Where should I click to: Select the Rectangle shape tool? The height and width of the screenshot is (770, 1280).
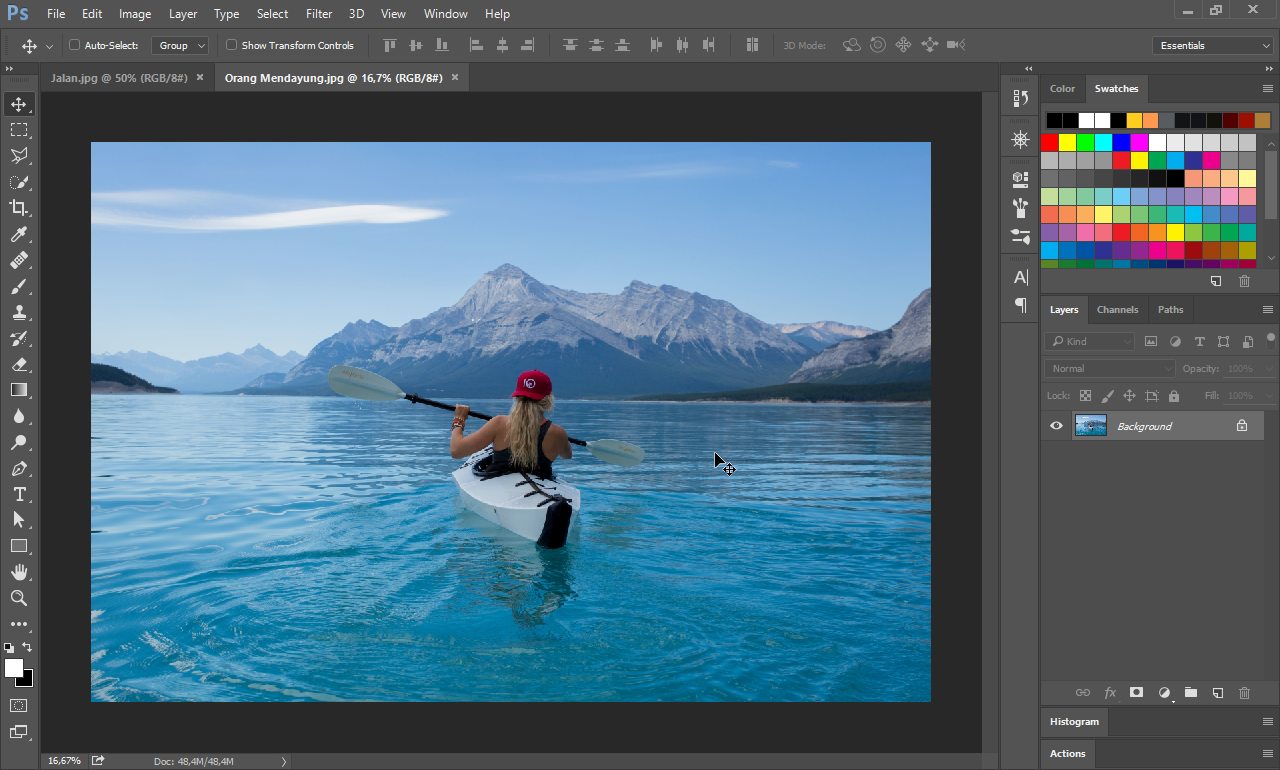(19, 546)
